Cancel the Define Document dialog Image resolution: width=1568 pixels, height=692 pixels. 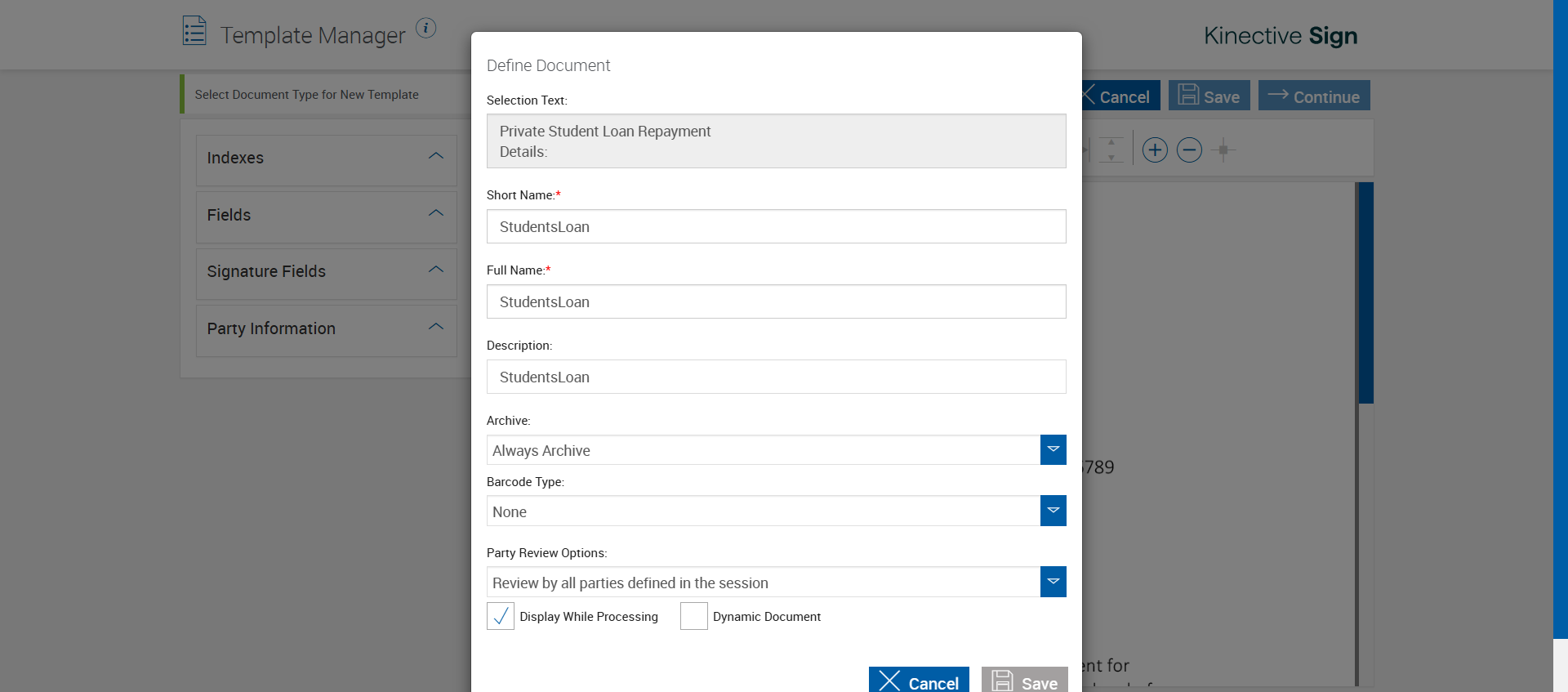click(x=919, y=681)
